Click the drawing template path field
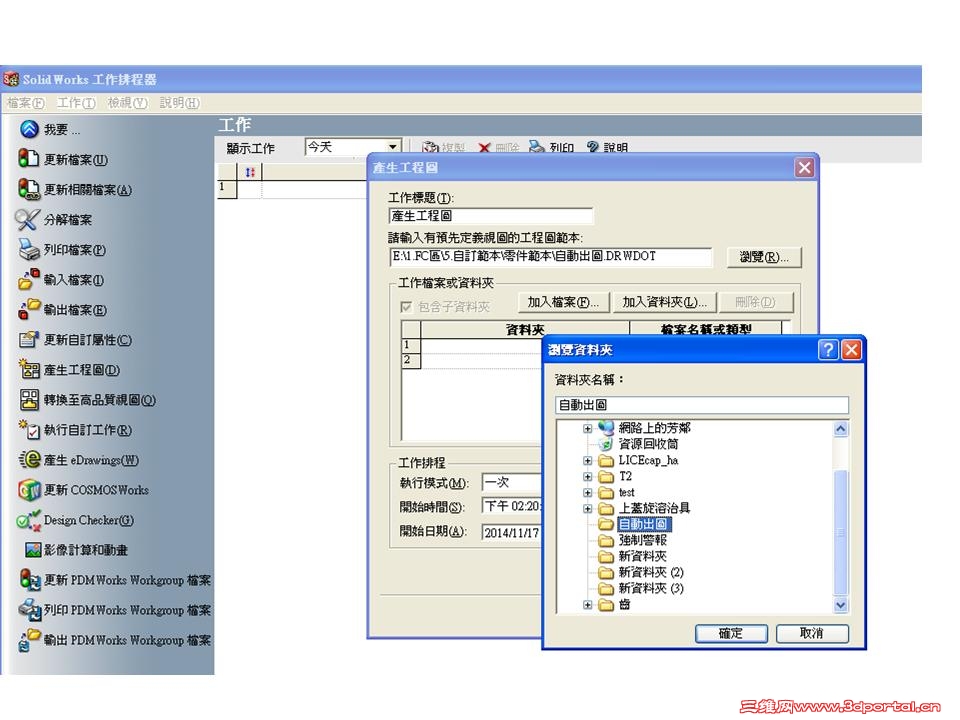Viewport: 960px width, 720px height. point(551,257)
